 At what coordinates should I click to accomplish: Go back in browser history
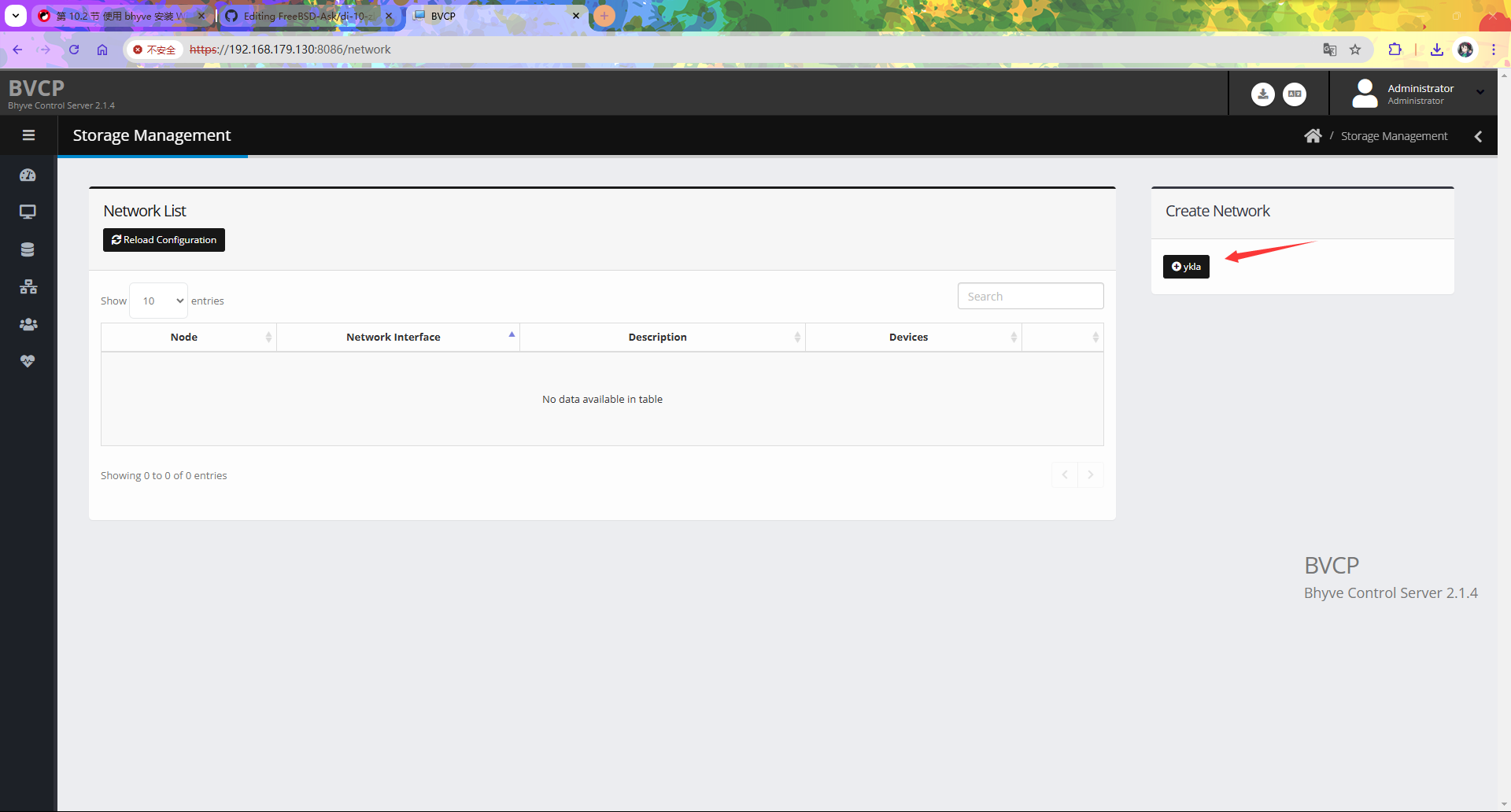point(17,50)
